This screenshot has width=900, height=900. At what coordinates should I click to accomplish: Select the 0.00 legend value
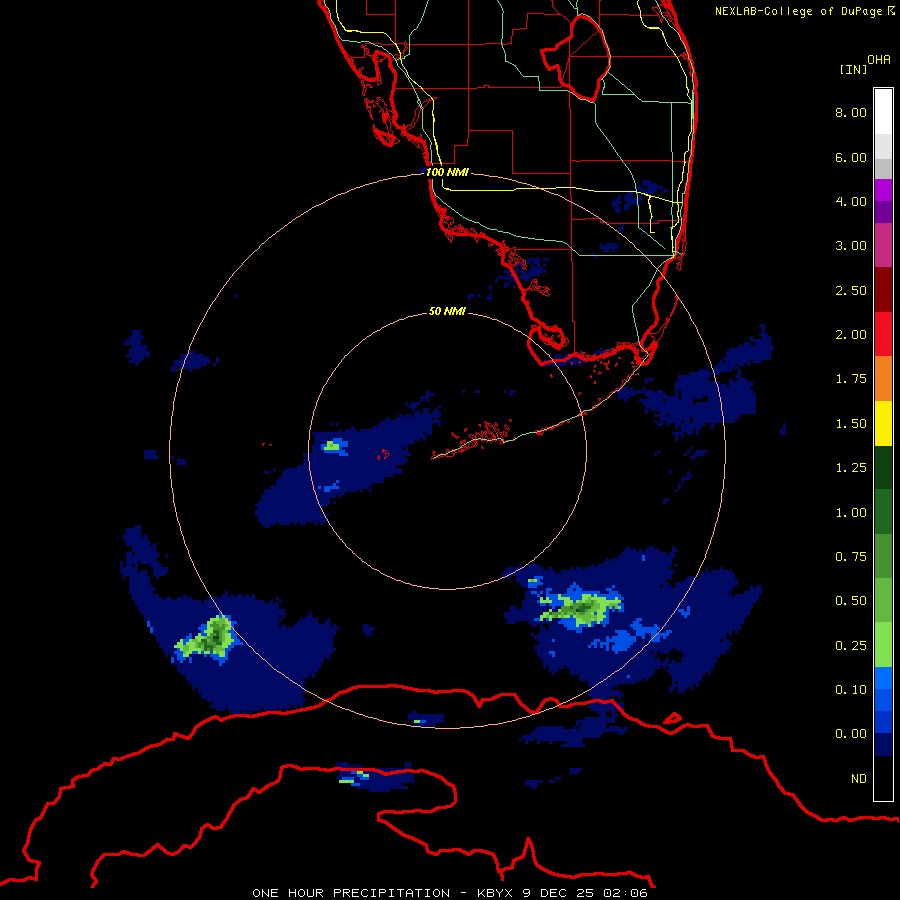851,734
